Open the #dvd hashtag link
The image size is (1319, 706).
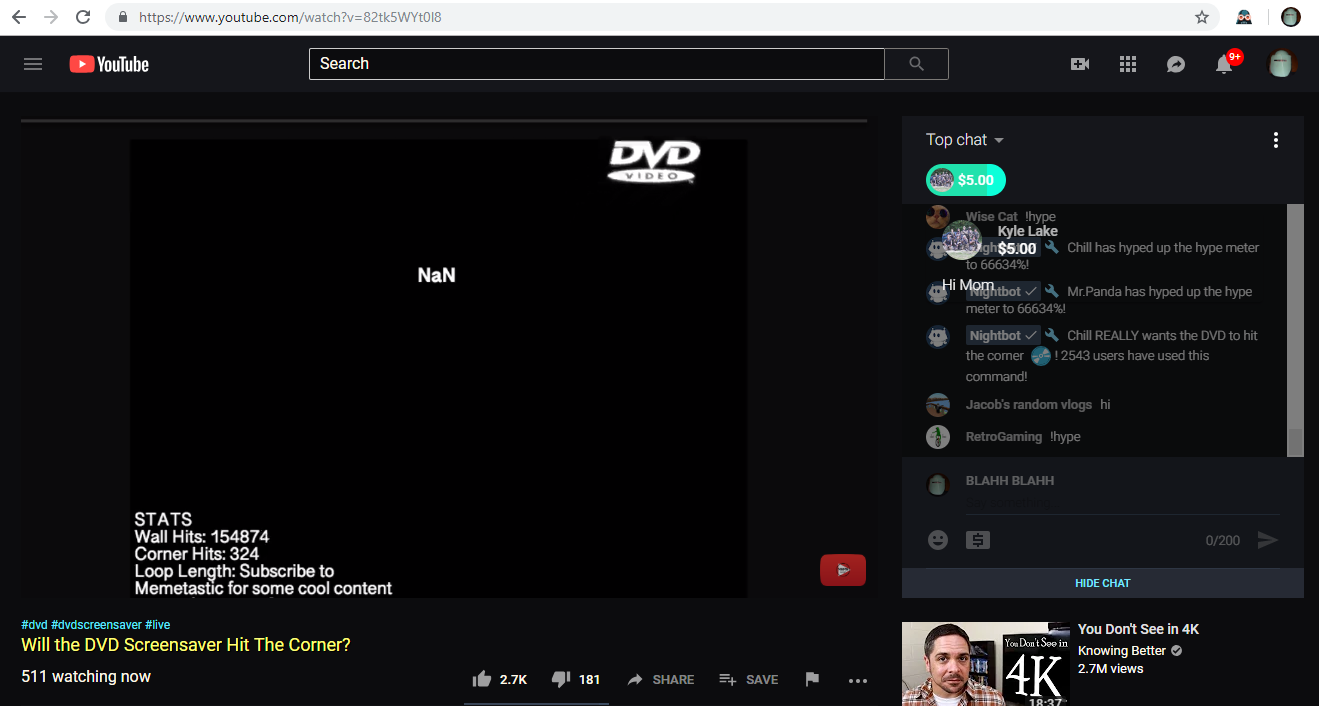coord(34,625)
